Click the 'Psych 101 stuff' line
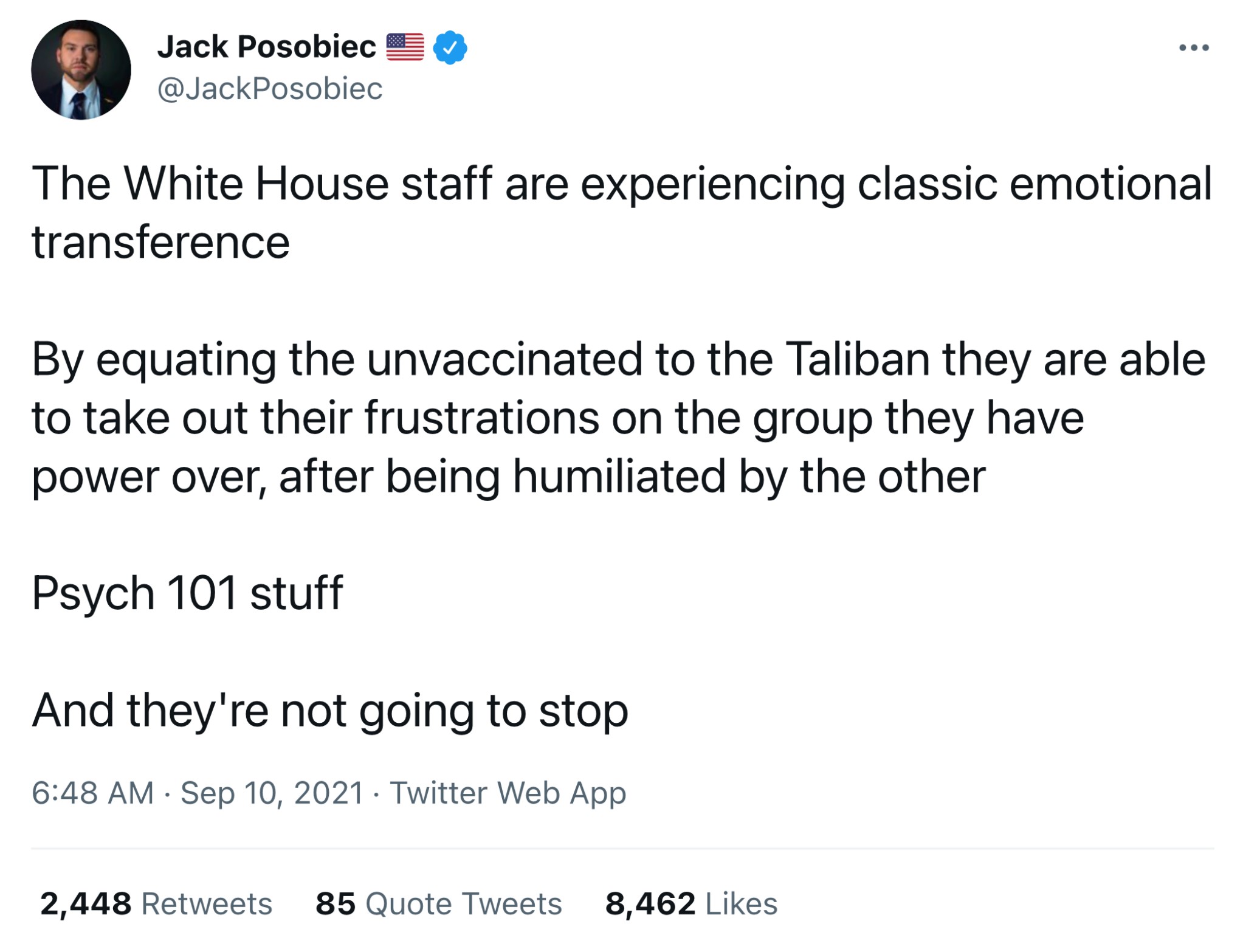Viewport: 1243px width, 952px height. point(187,593)
